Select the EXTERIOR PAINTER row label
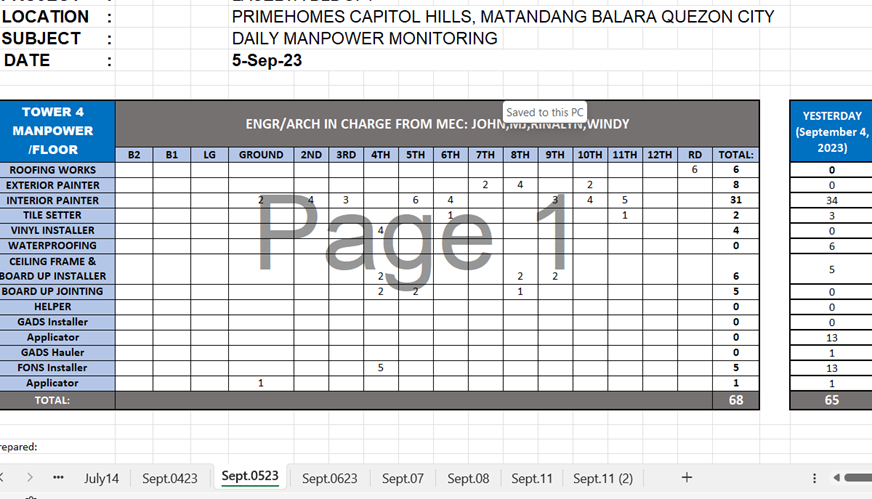The width and height of the screenshot is (872, 499). coord(57,185)
